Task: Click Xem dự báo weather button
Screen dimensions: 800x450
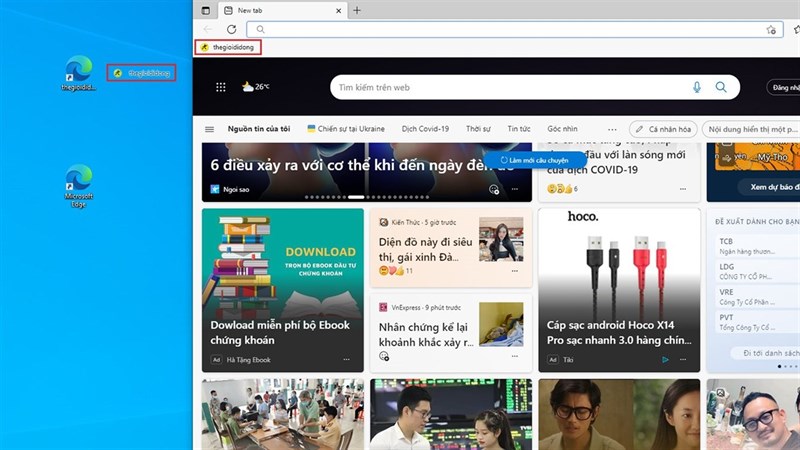Action: (771, 187)
